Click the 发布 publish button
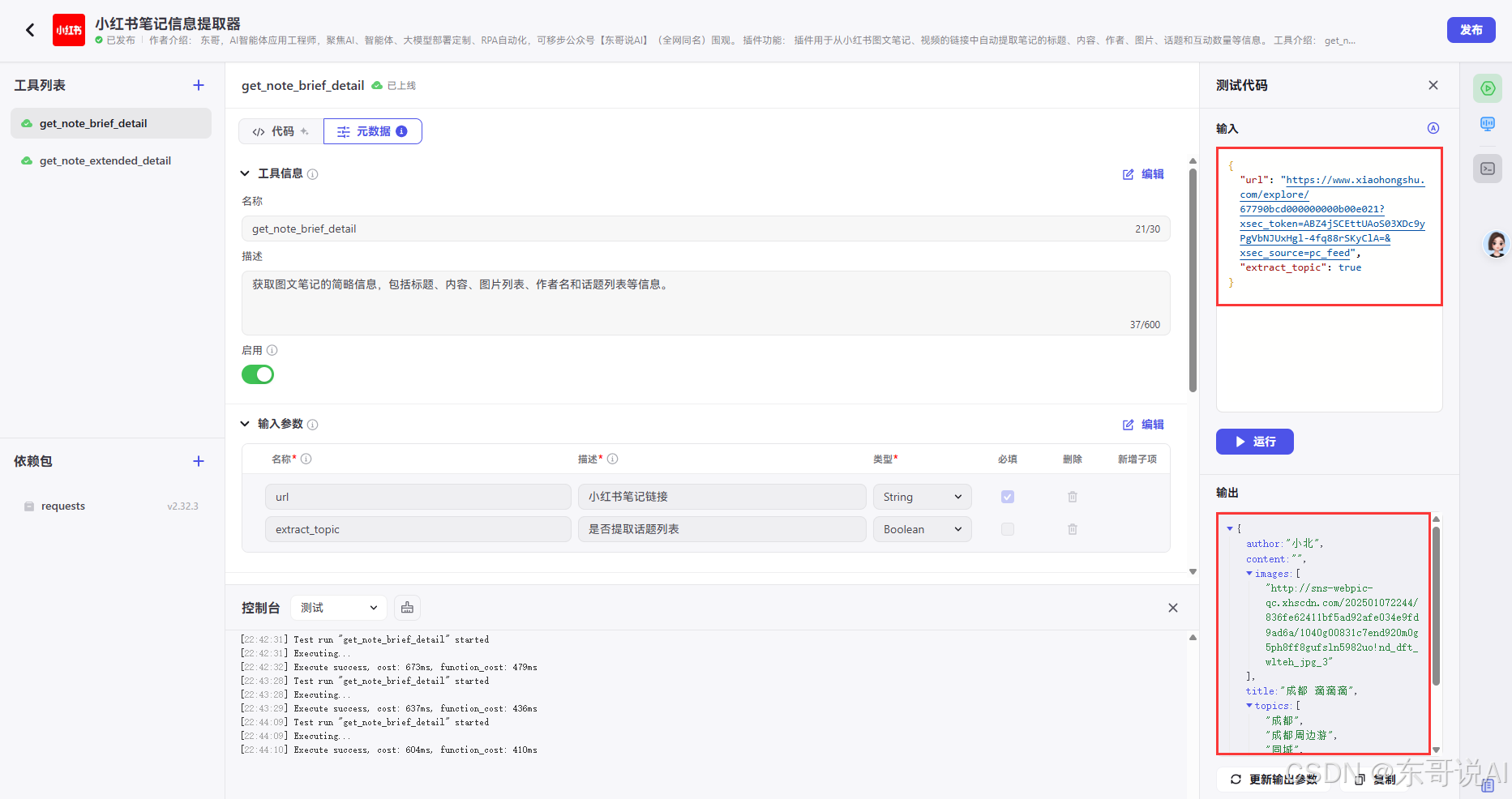The width and height of the screenshot is (1512, 799). point(1471,30)
